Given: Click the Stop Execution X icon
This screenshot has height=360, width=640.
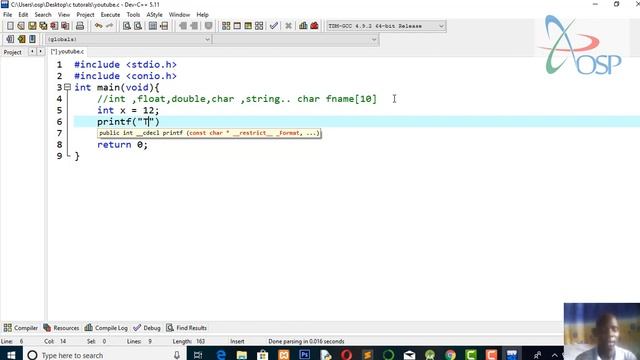Looking at the screenshot, I should pyautogui.click(x=288, y=26).
